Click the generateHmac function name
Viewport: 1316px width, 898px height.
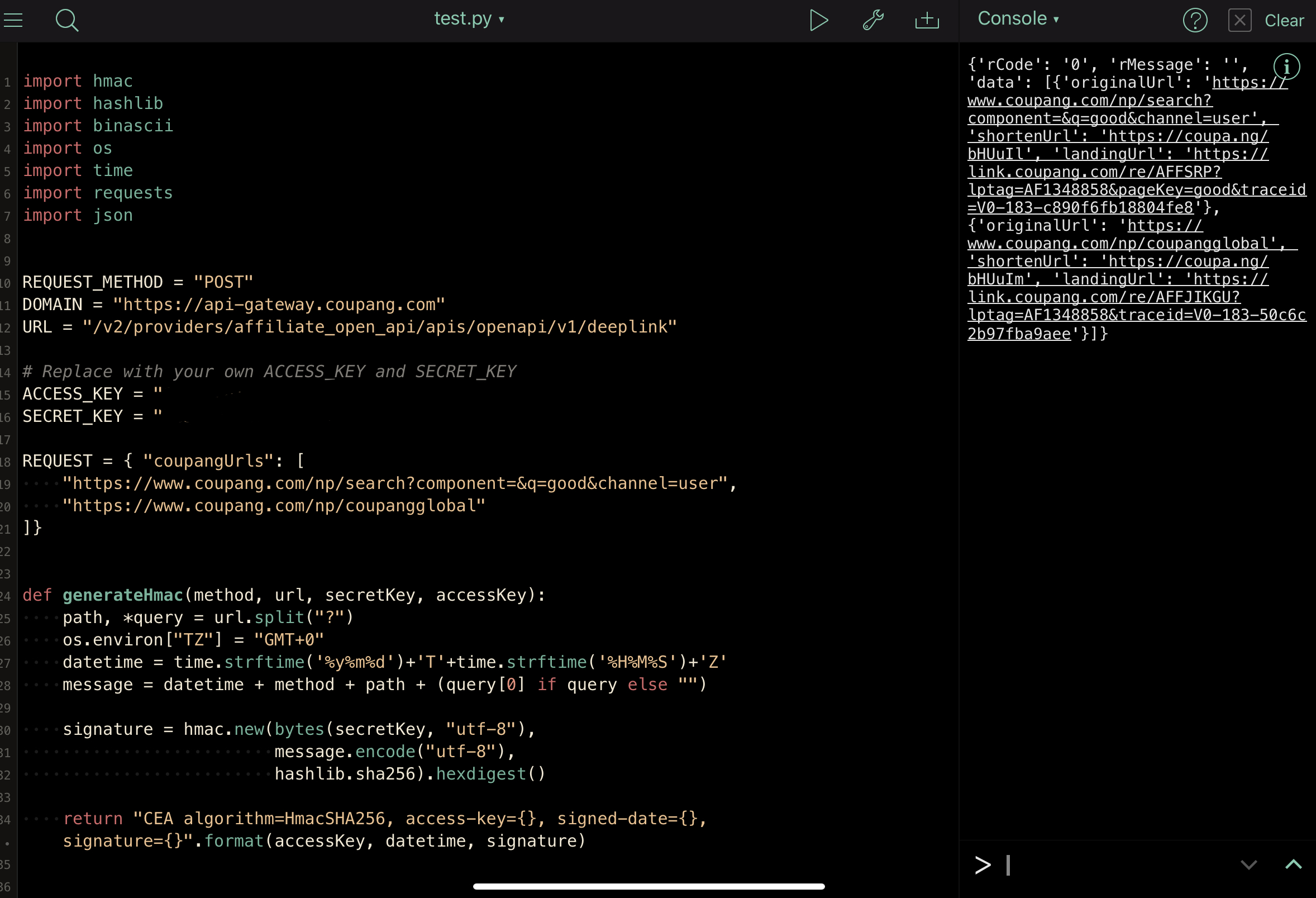[122, 596]
